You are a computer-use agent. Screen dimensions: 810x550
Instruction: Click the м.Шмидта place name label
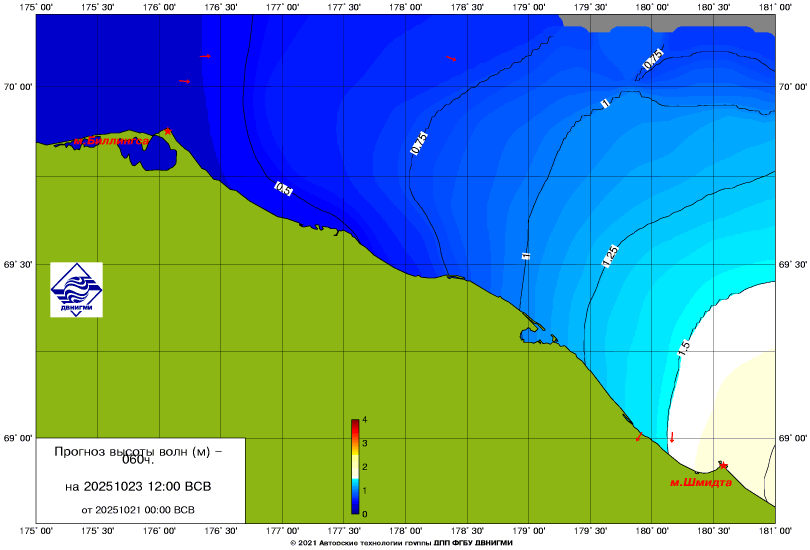pos(700,482)
